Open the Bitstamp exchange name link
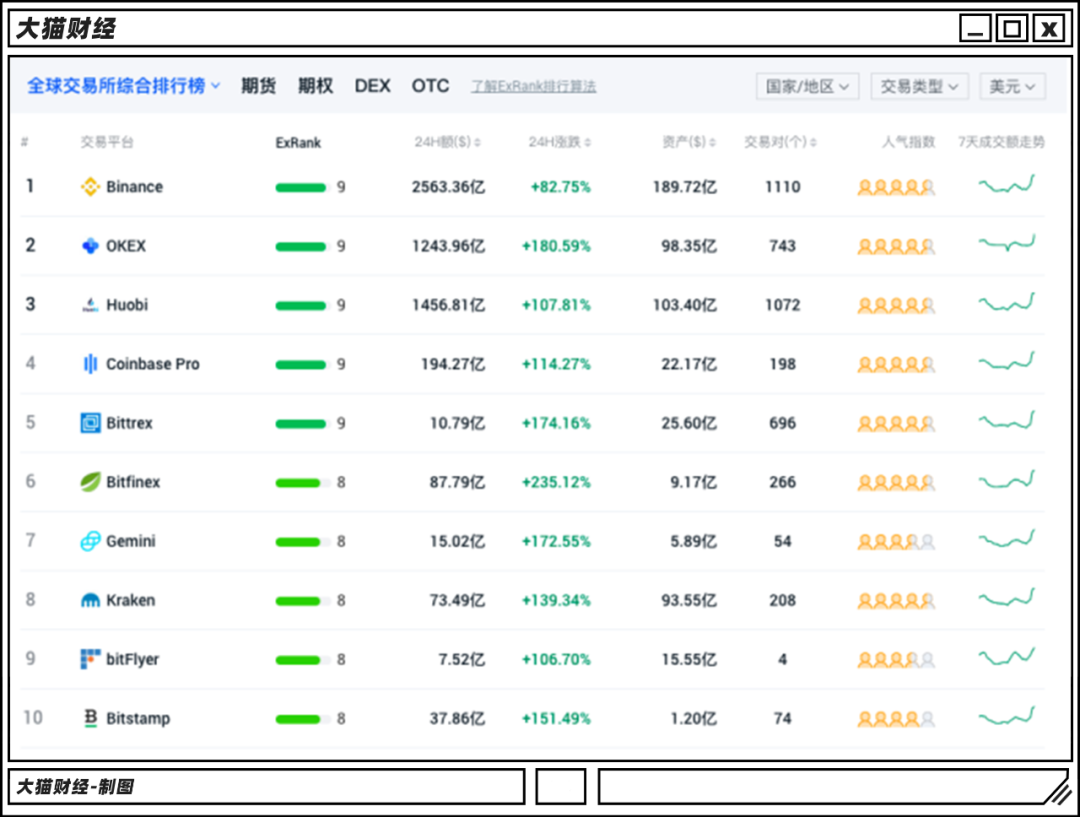The height and width of the screenshot is (817, 1080). [138, 718]
